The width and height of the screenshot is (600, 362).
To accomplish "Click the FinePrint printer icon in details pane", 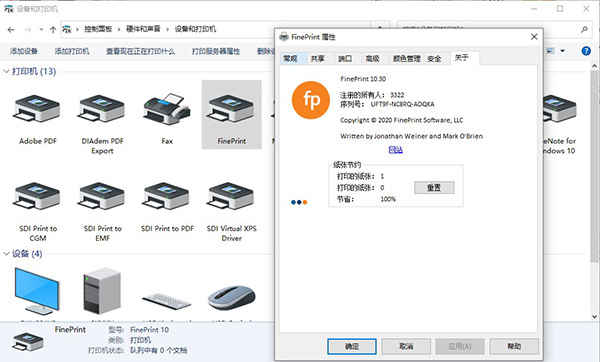I will click(27, 342).
